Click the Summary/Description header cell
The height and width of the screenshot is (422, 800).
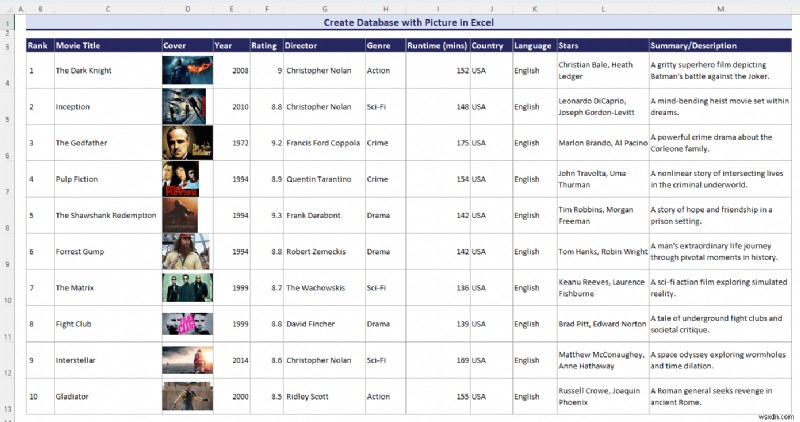720,45
